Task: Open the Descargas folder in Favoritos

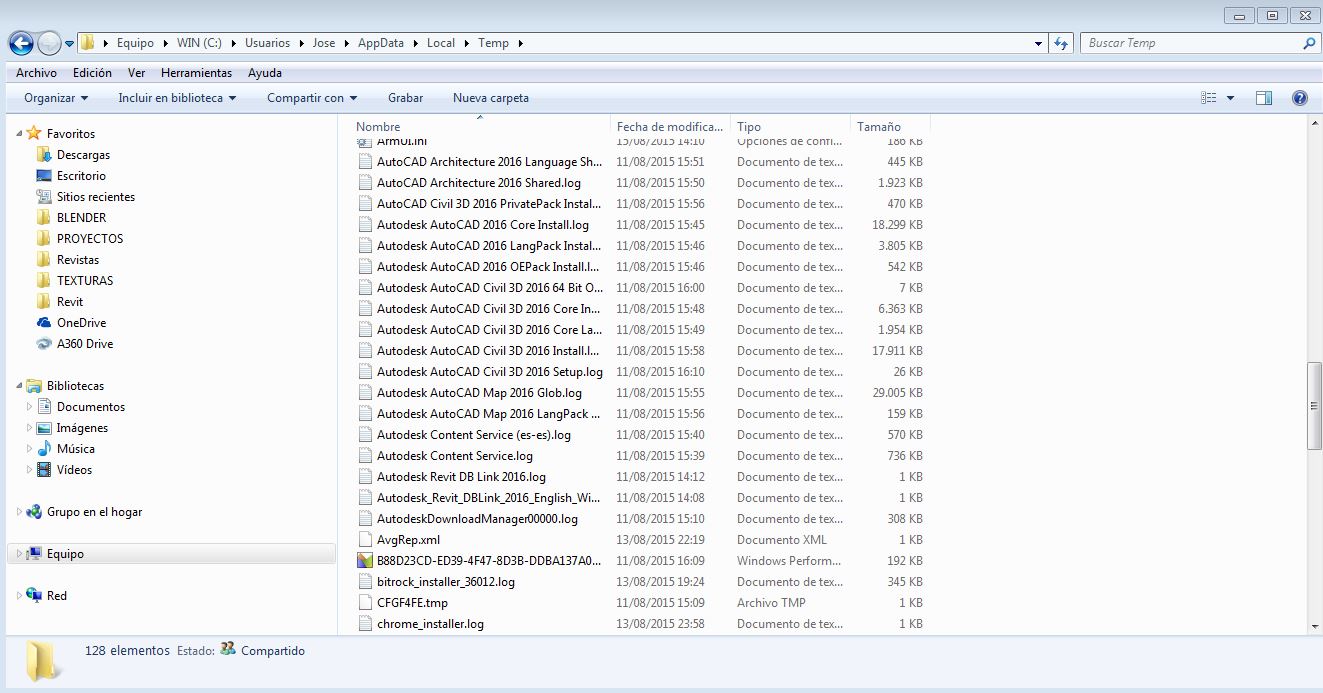Action: [x=82, y=154]
